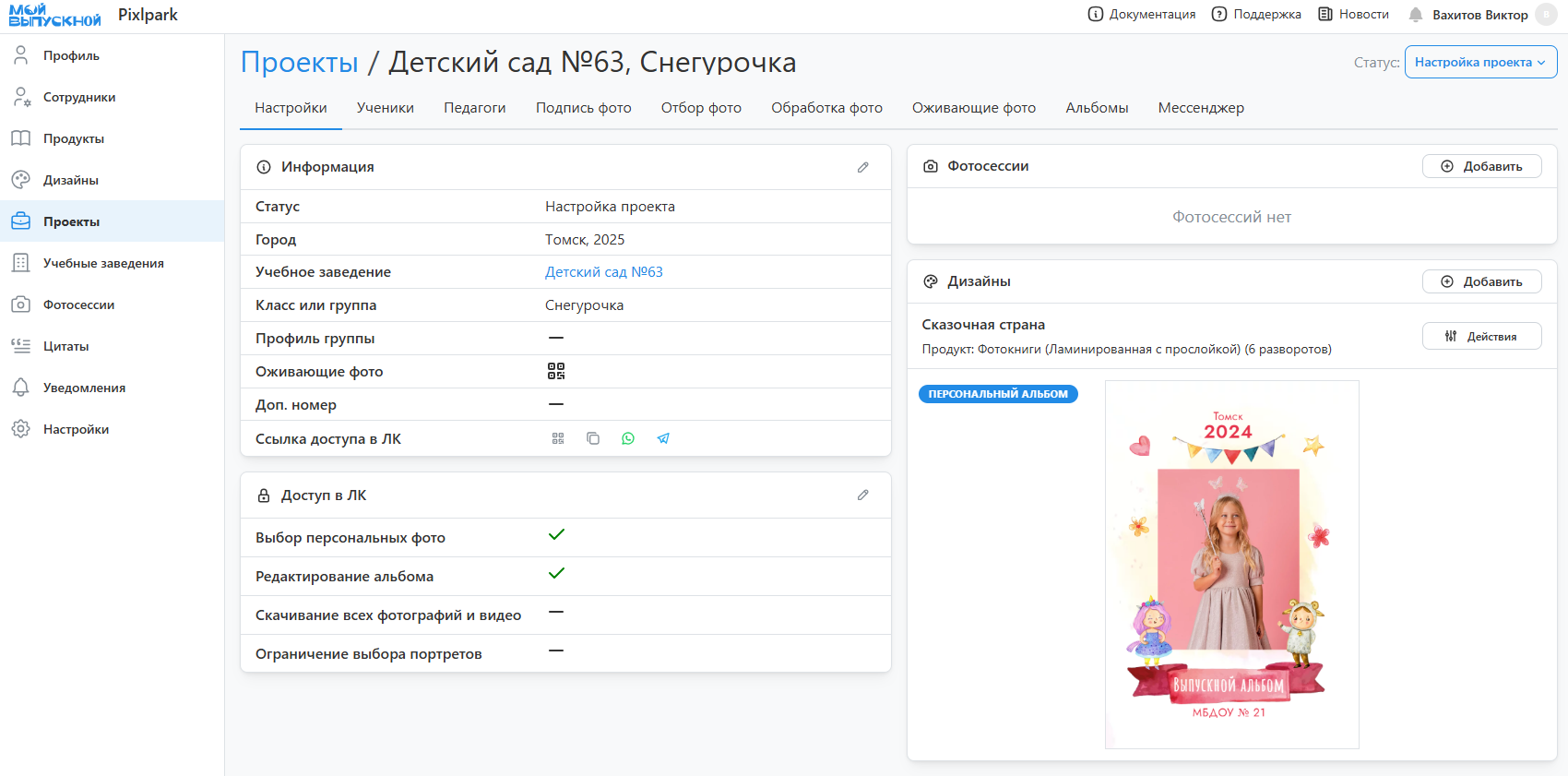Edit the Информация section with pencil icon
Screen dimensions: 1568x776
[x=863, y=167]
